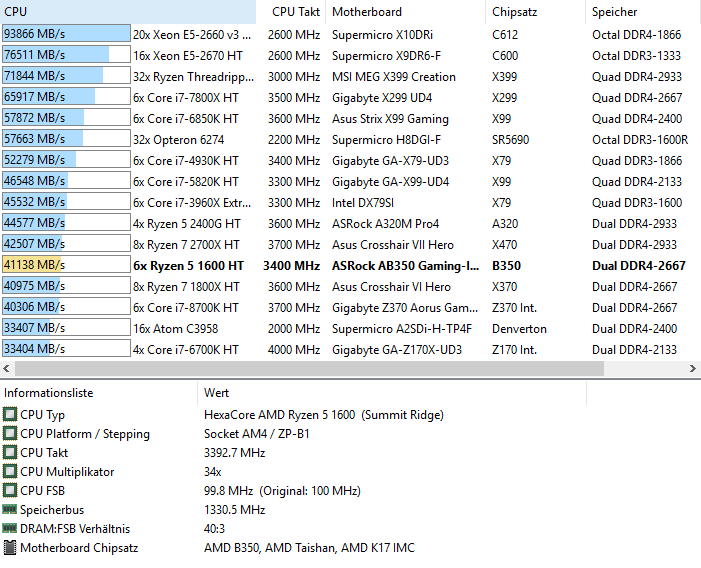Click the 57663 MB/s score value
The width and height of the screenshot is (701, 568).
click(x=34, y=139)
